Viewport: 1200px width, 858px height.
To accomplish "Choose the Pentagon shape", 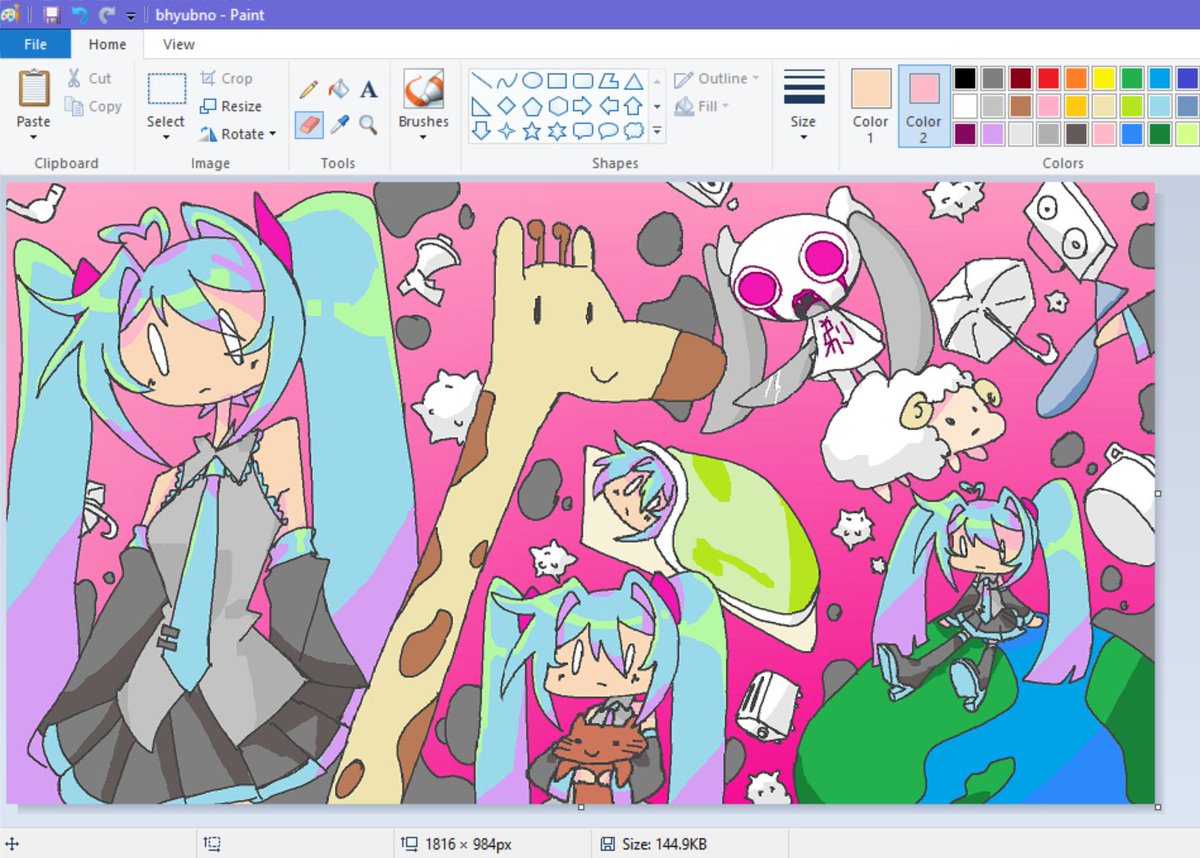I will [x=532, y=106].
